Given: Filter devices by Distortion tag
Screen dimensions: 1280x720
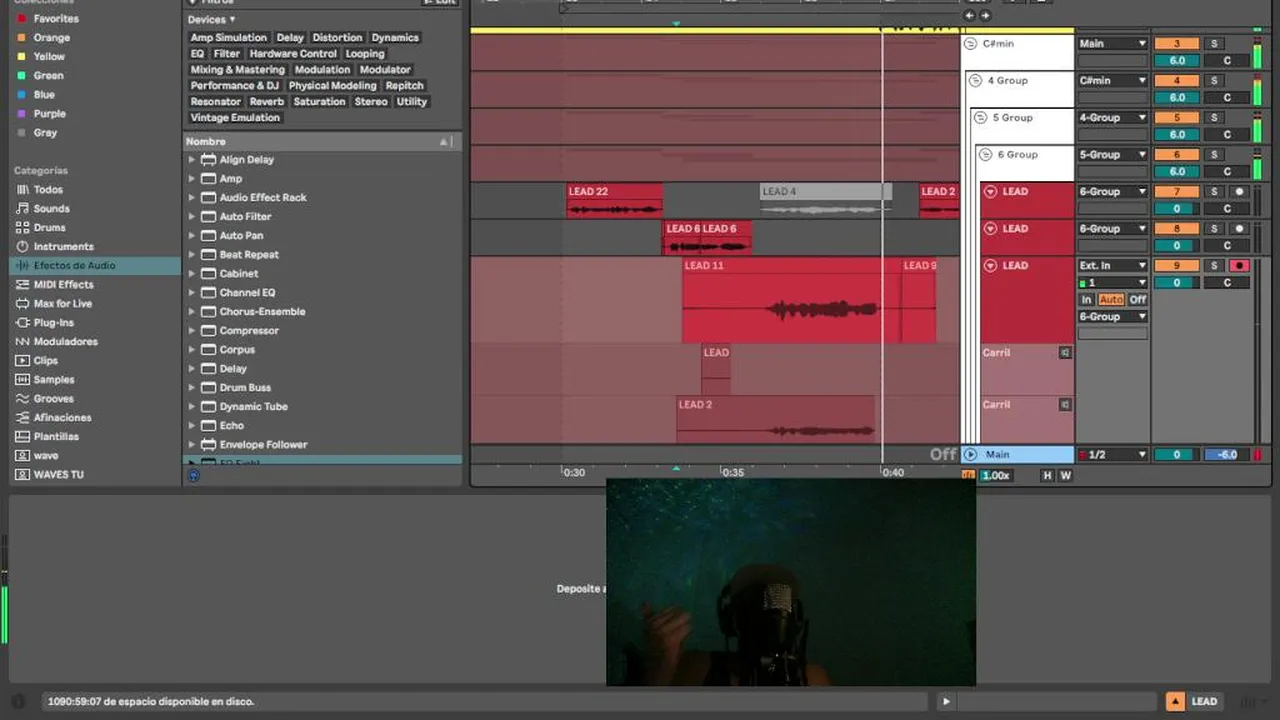Looking at the screenshot, I should click(x=337, y=37).
